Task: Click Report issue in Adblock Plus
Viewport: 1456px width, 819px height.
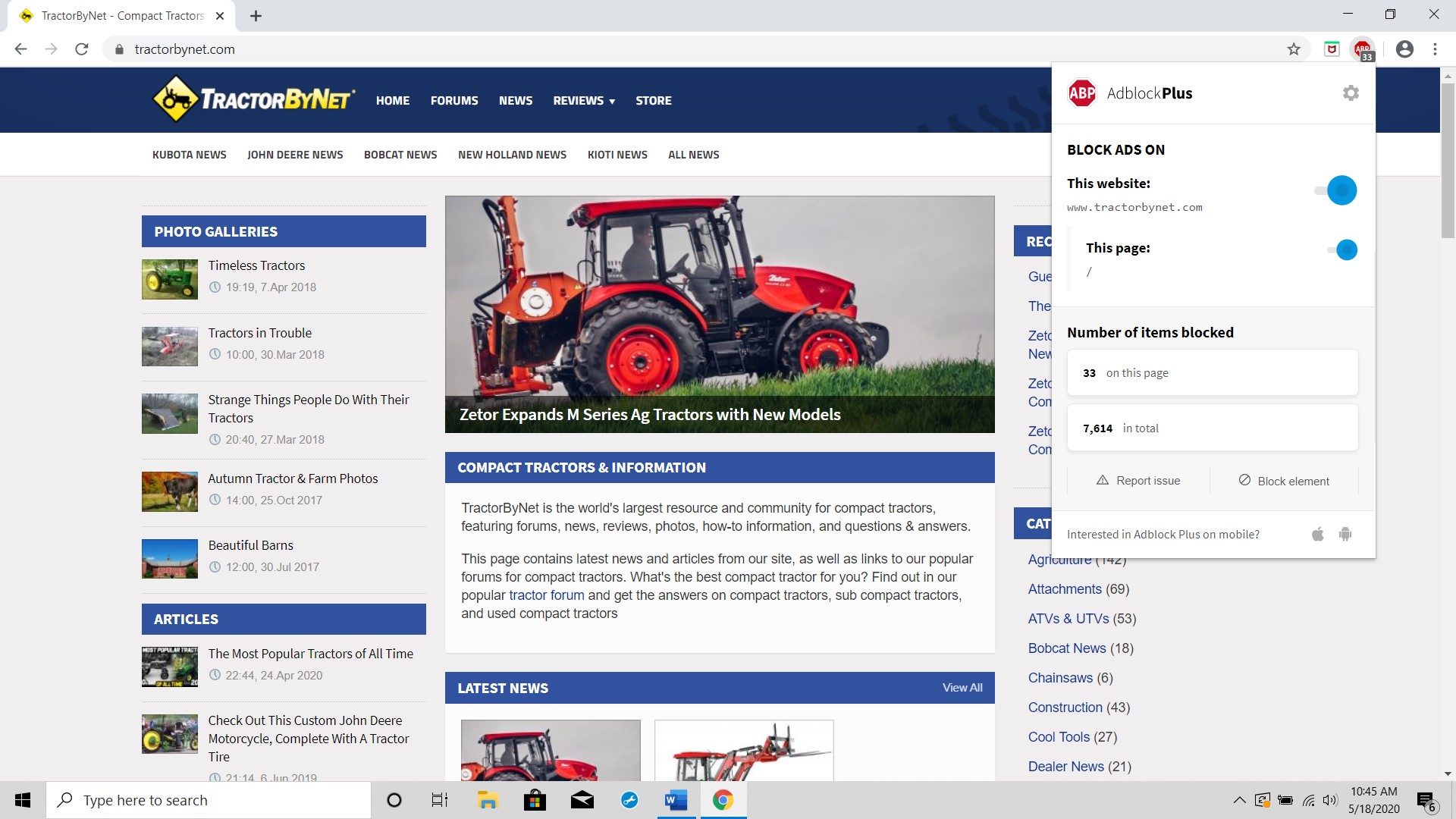Action: (x=1138, y=481)
